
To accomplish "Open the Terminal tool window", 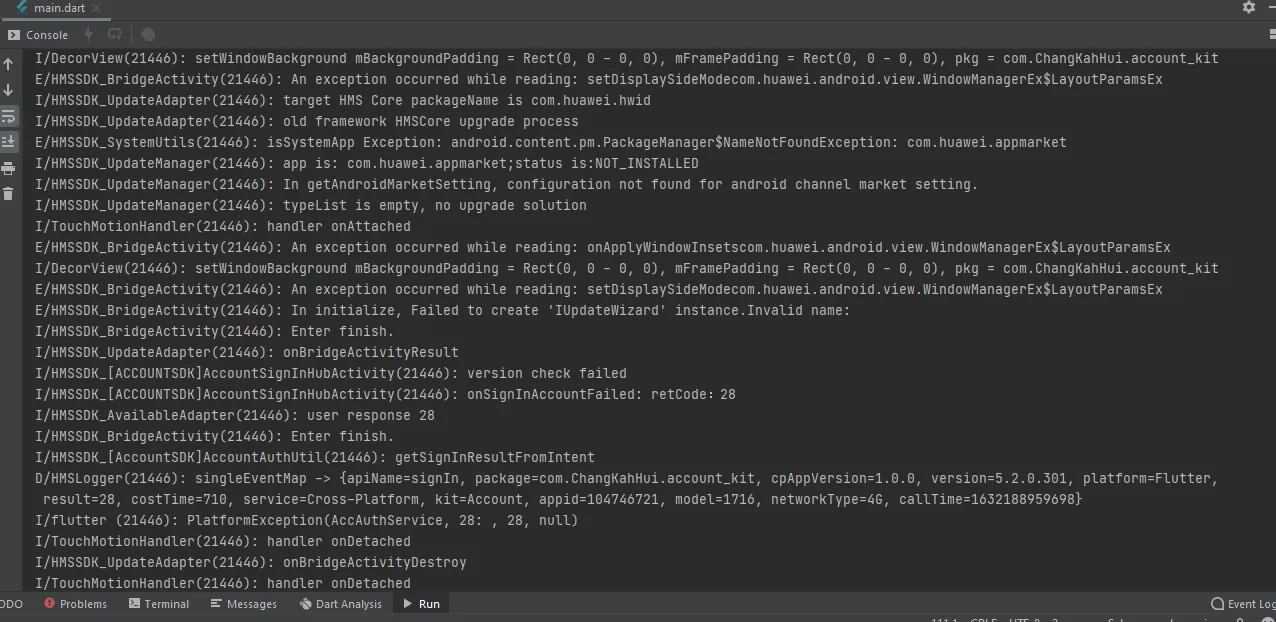I will pyautogui.click(x=158, y=604).
